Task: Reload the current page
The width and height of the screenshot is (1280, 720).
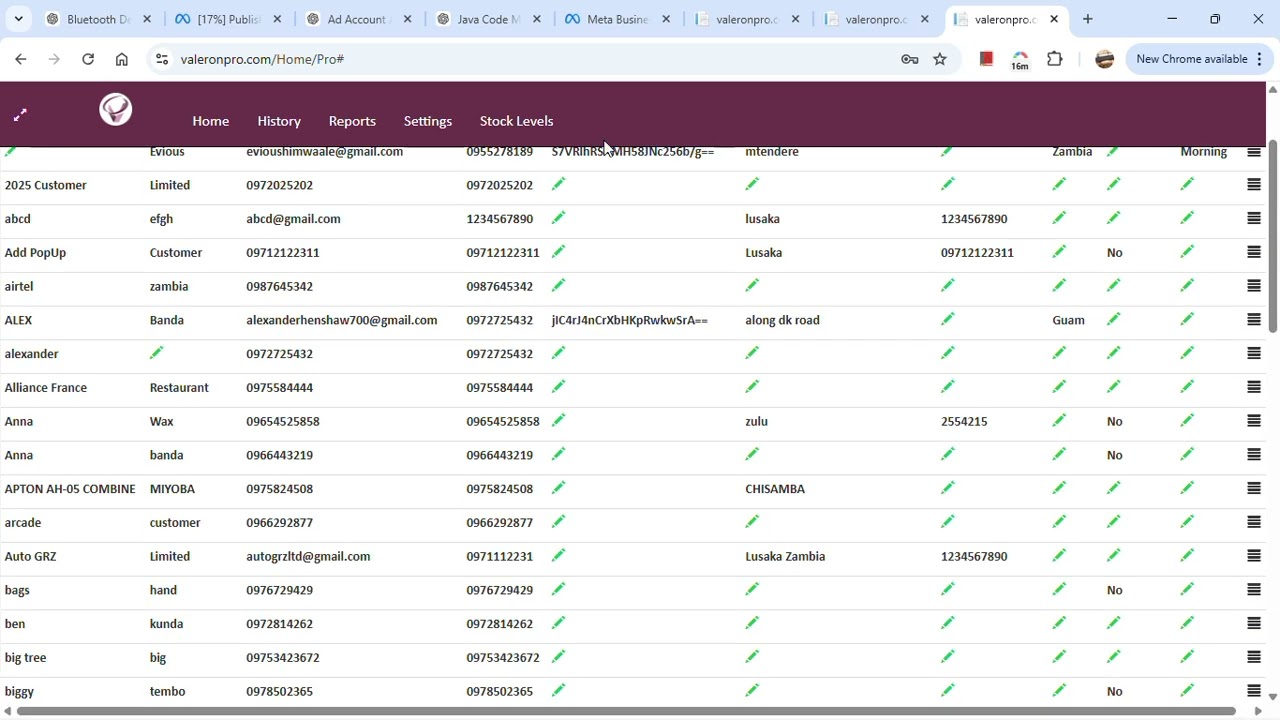Action: point(88,59)
